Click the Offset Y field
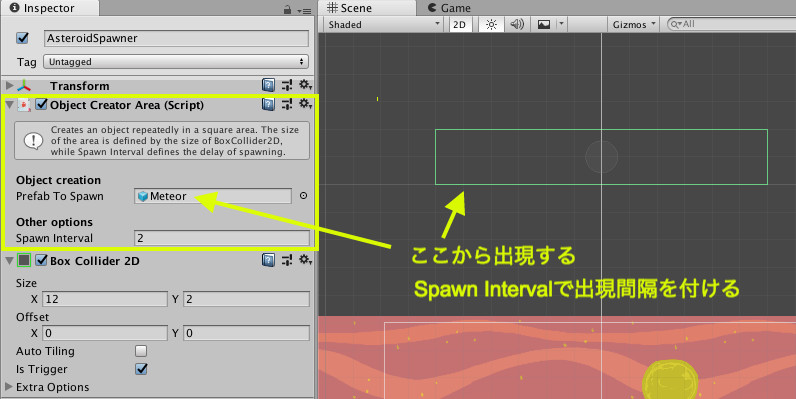This screenshot has width=796, height=399. tap(246, 333)
